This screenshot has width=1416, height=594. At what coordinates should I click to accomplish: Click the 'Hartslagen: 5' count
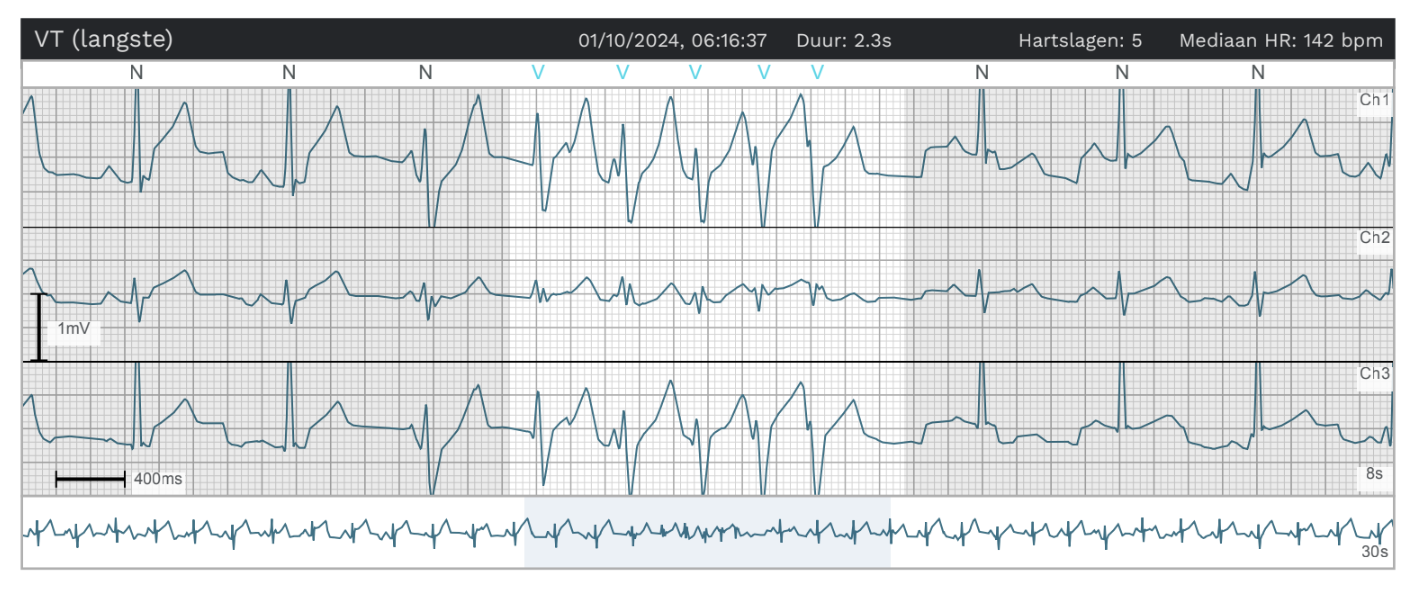point(1080,41)
